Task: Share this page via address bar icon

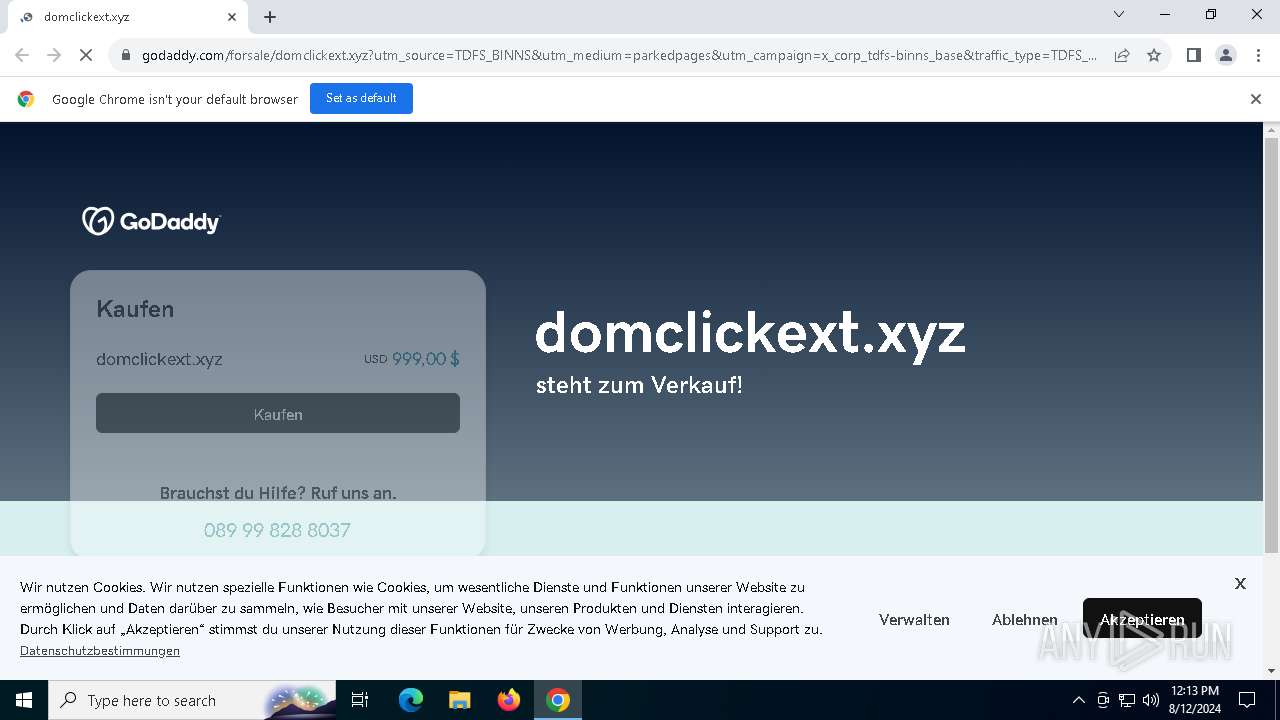Action: point(1122,55)
